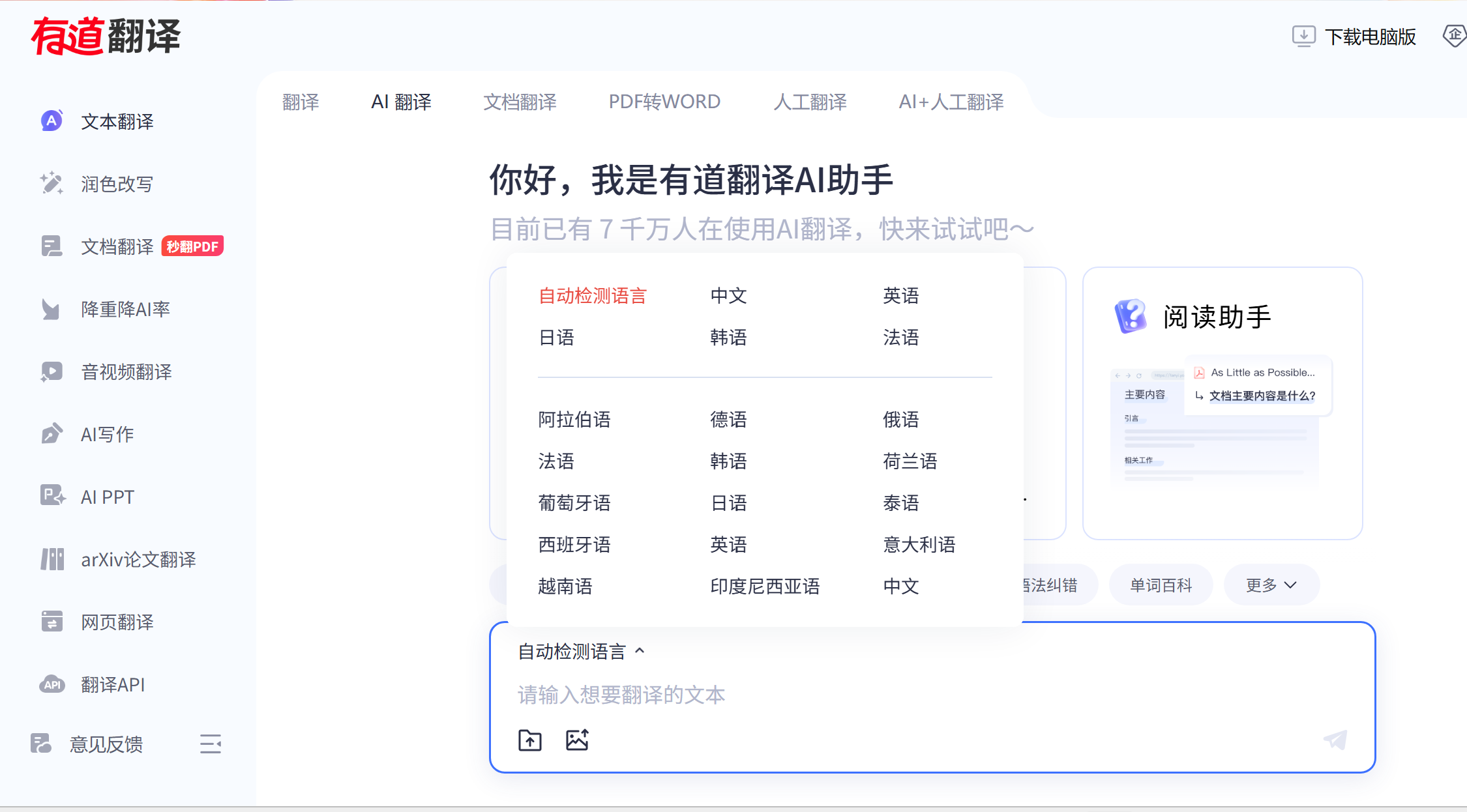
Task: Switch to the PDF转WORD tab
Action: tap(664, 102)
